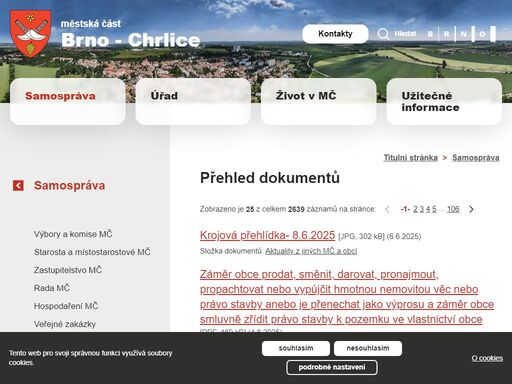
Task: Open Zastupitelstvo MČ in sidebar
Action: pos(68,270)
